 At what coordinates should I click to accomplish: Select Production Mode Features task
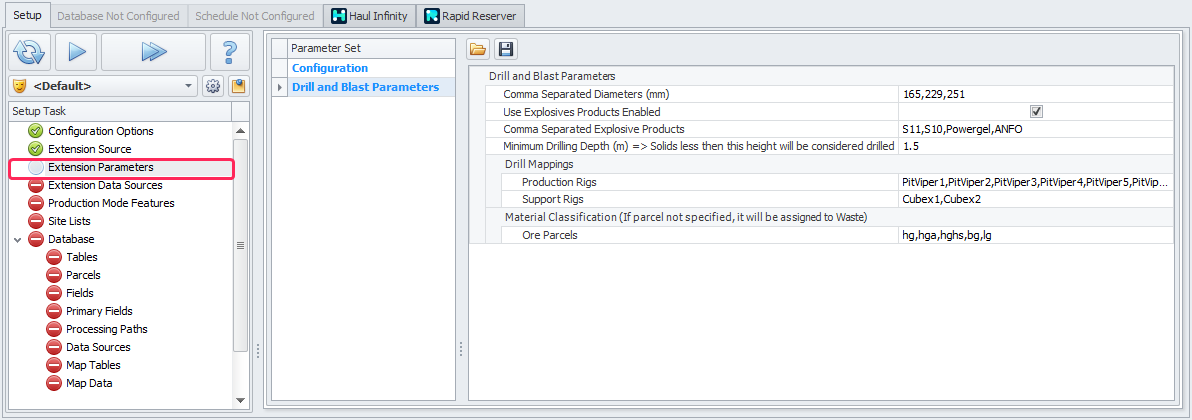[x=111, y=203]
